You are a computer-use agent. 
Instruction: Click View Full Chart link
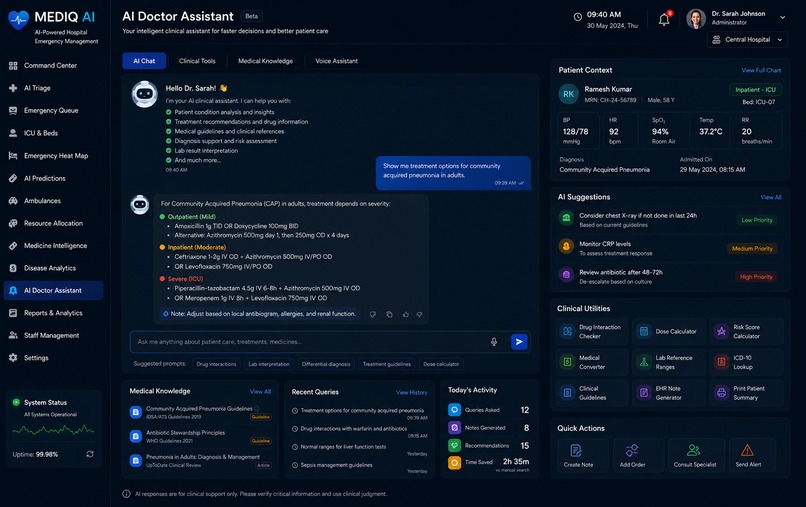coord(761,70)
